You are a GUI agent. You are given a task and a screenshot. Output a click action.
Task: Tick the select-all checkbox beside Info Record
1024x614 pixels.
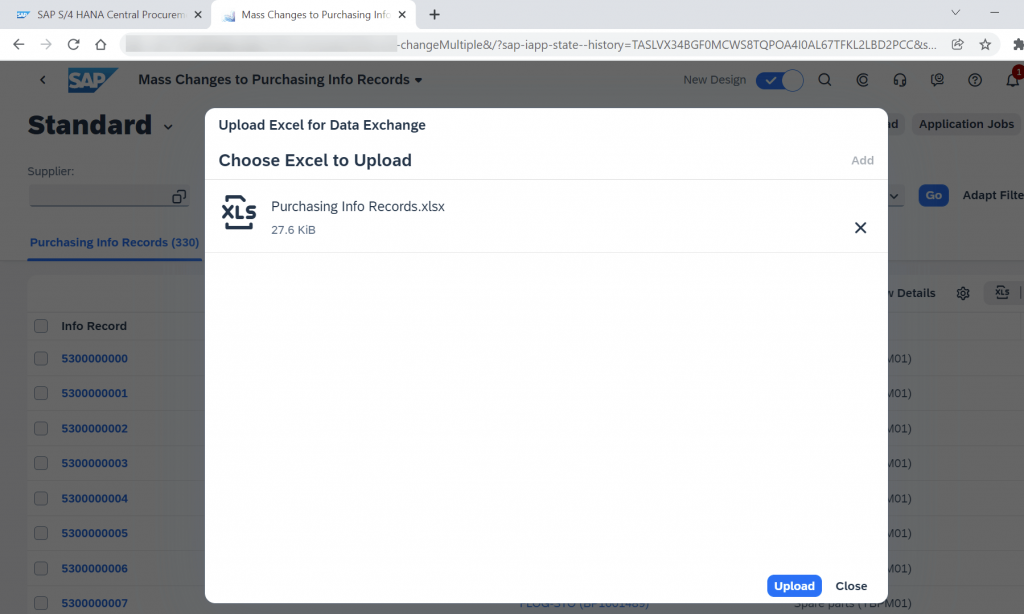tap(41, 326)
